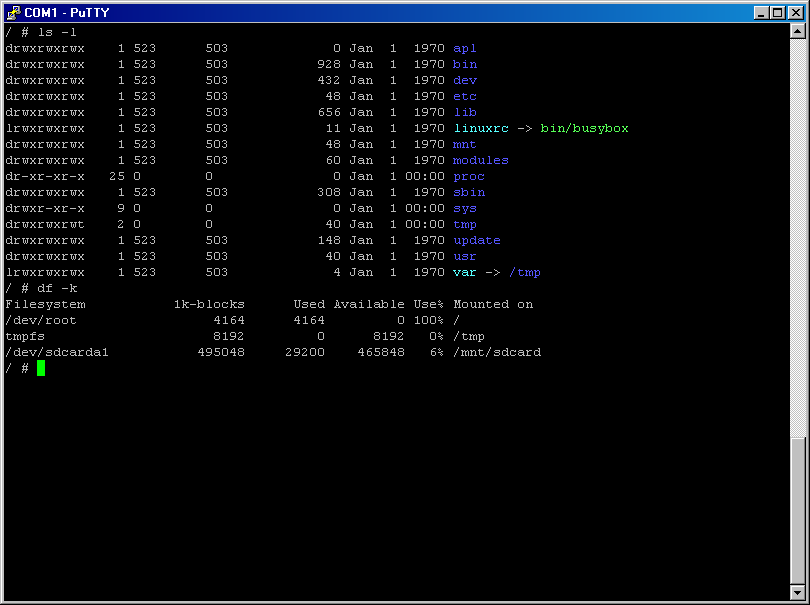Click the "Use%" column header
Screen dimensions: 810x605
coord(429,304)
